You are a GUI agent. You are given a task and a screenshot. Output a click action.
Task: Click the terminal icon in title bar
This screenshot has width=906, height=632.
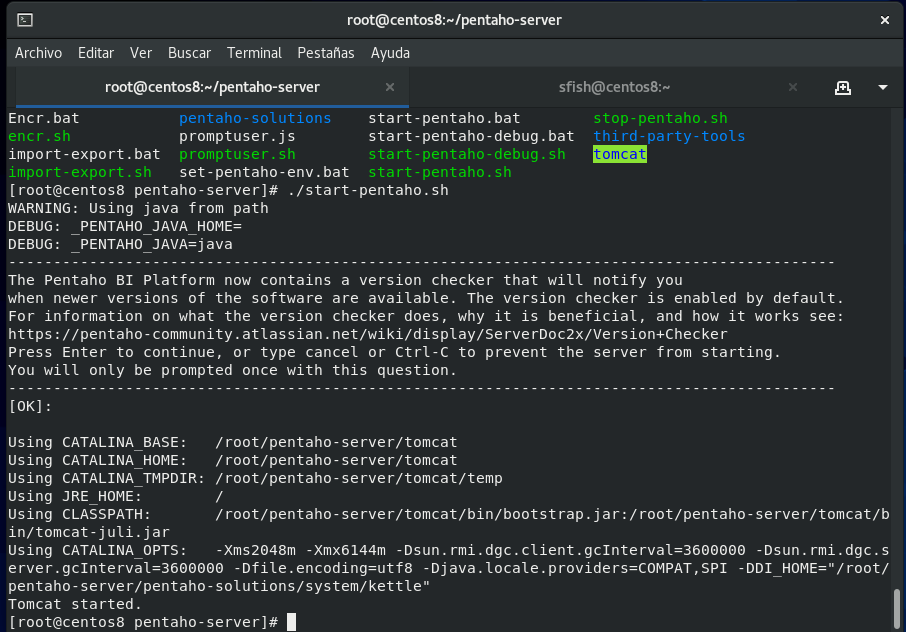[x=25, y=20]
